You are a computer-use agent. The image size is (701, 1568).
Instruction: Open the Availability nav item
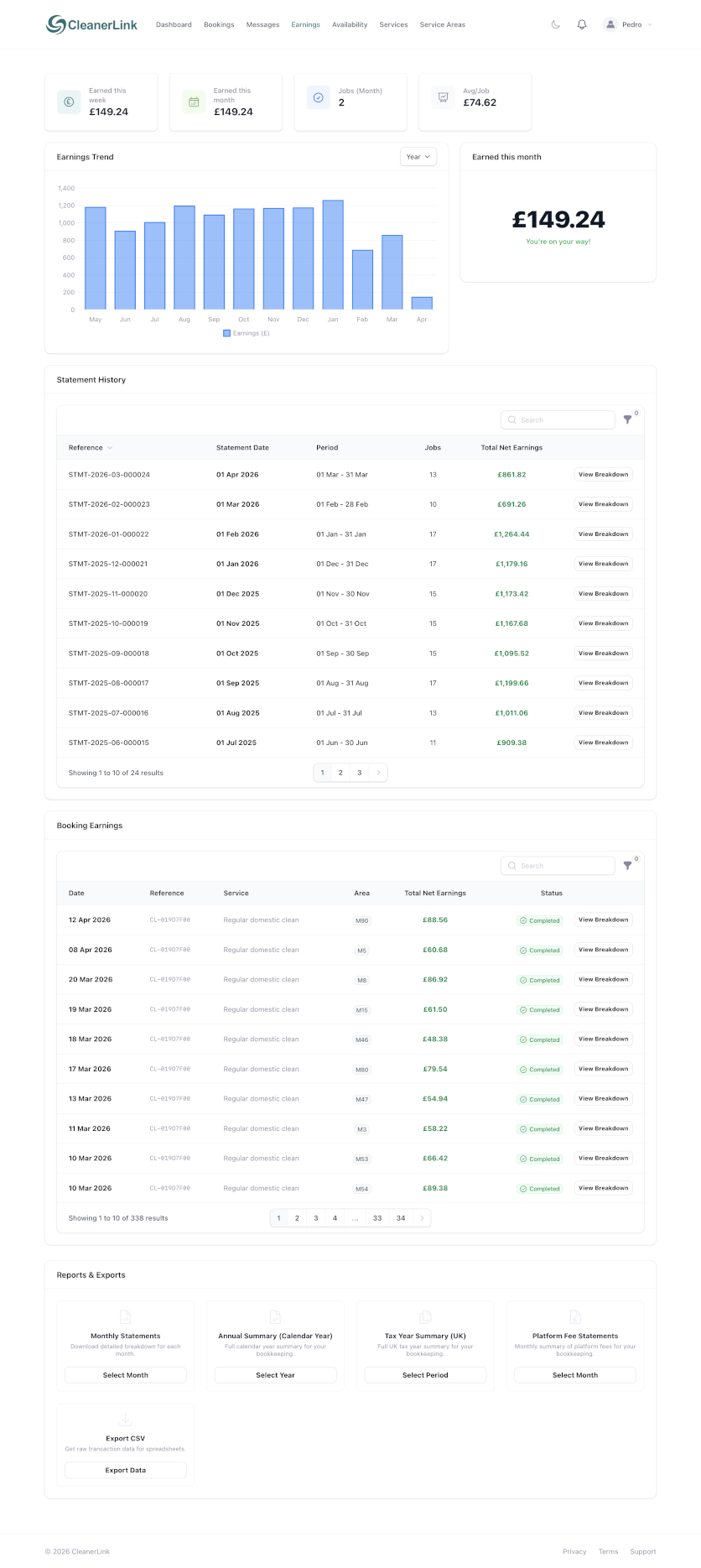tap(350, 25)
